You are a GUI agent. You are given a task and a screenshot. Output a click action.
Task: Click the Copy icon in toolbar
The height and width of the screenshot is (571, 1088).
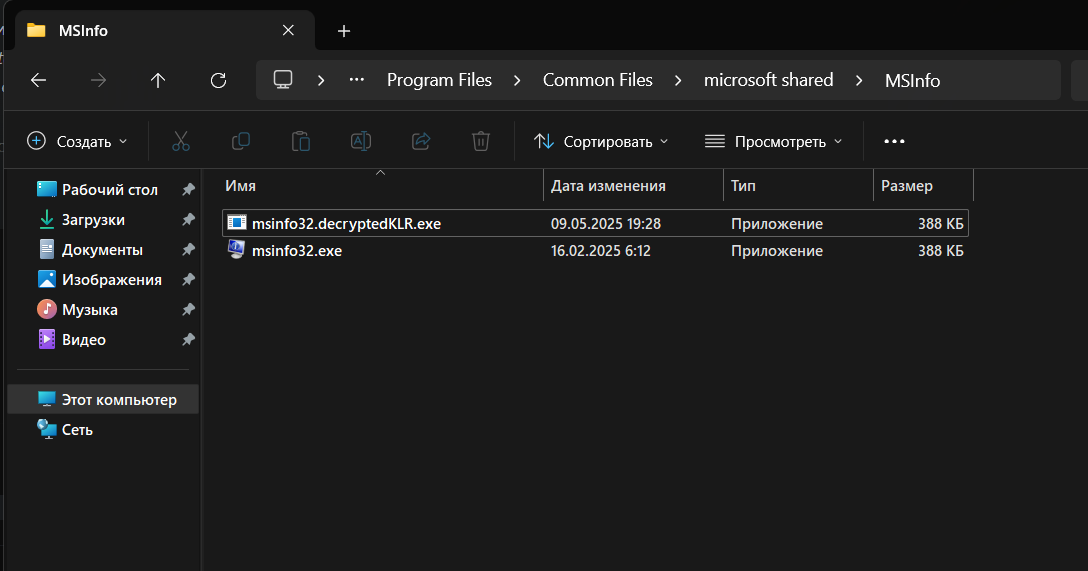coord(241,141)
